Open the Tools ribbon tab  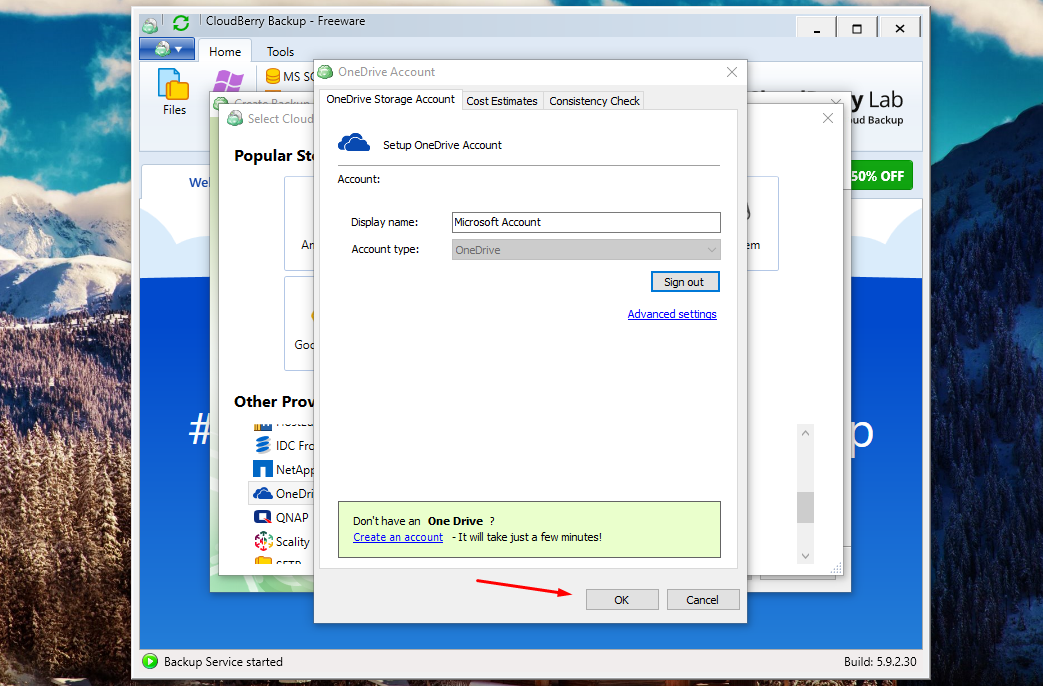pos(280,51)
